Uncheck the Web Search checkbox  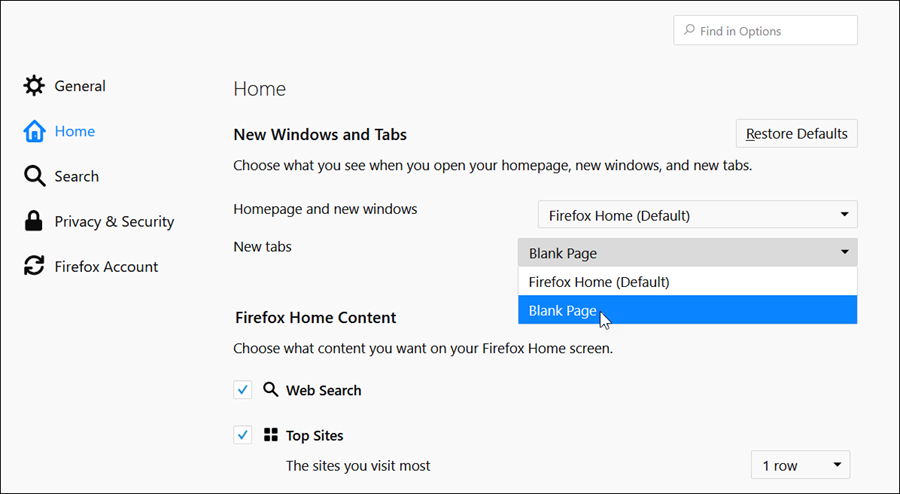(x=243, y=390)
